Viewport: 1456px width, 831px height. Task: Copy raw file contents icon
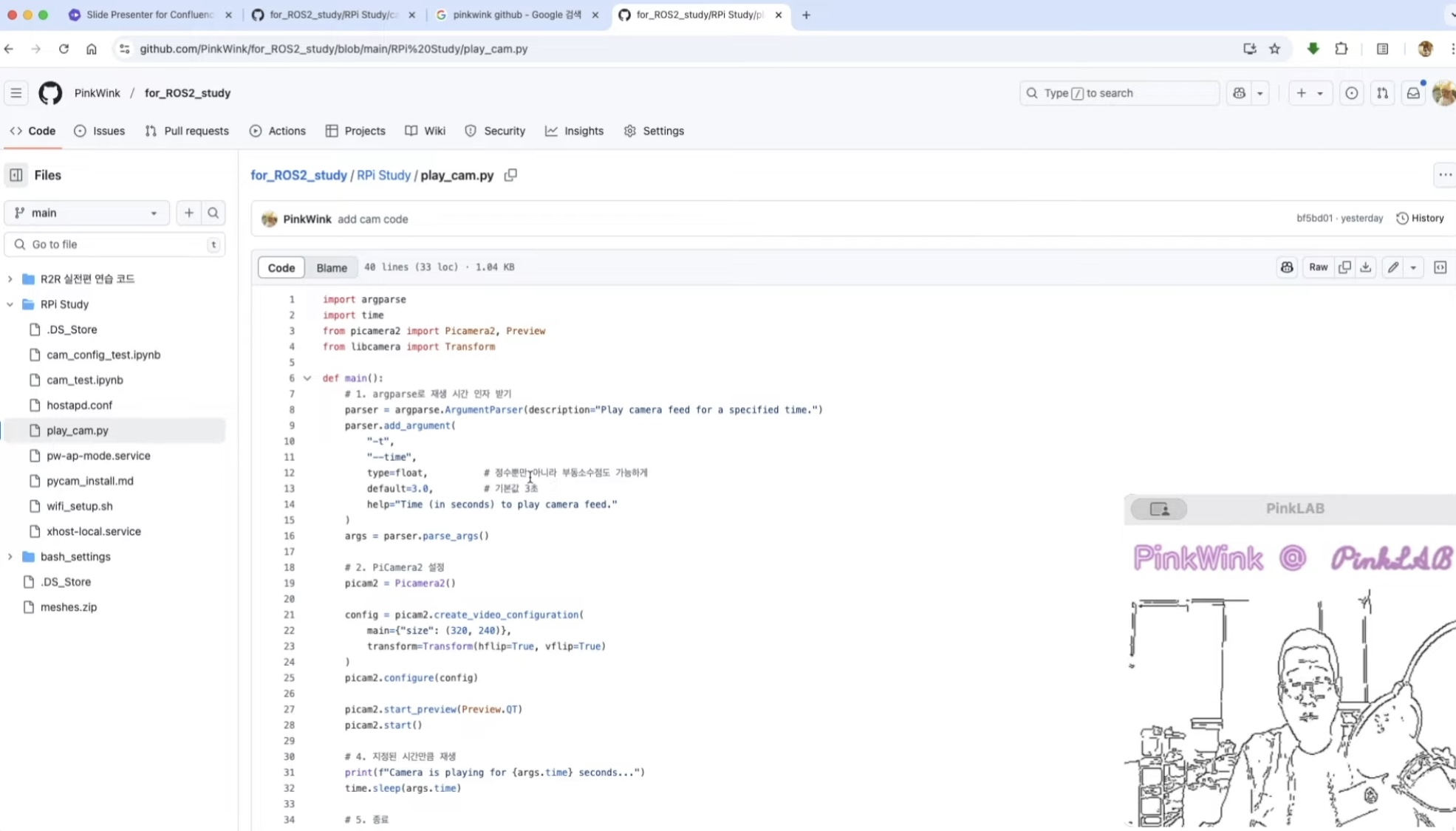(x=1344, y=267)
